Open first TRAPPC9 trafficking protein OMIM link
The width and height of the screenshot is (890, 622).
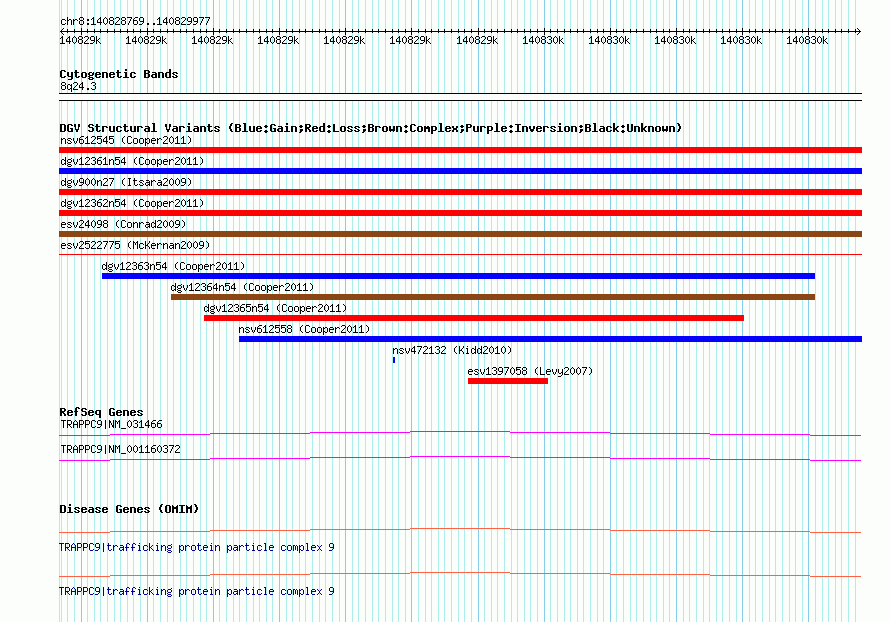tap(196, 548)
